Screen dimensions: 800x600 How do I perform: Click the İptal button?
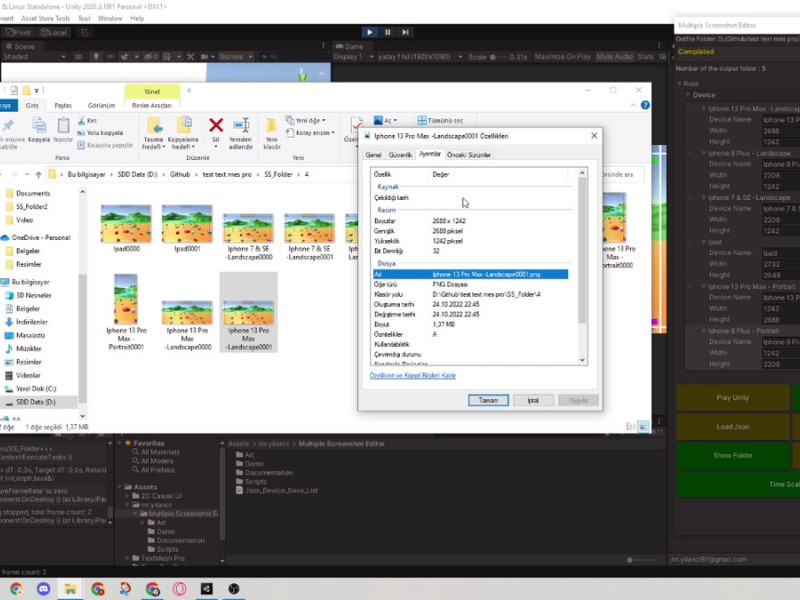(533, 401)
